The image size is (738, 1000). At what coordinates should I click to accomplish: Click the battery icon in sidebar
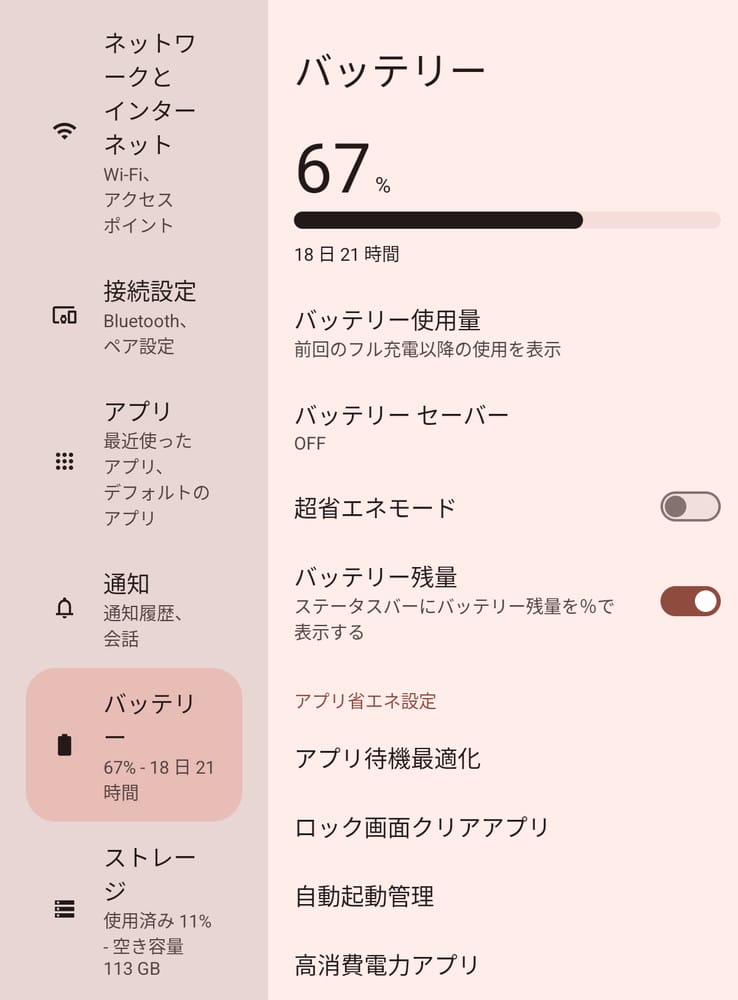point(65,745)
